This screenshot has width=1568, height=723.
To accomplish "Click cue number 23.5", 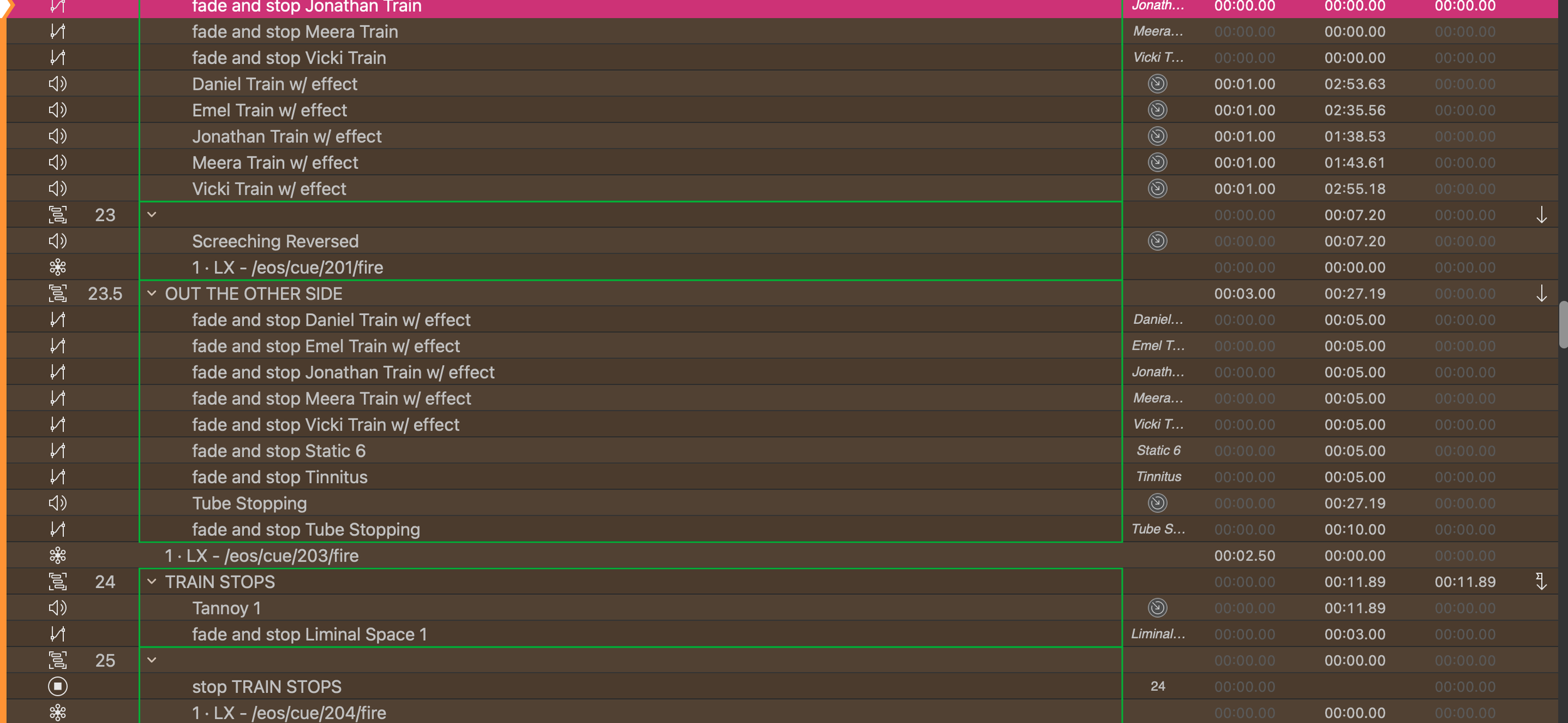I will (x=105, y=294).
